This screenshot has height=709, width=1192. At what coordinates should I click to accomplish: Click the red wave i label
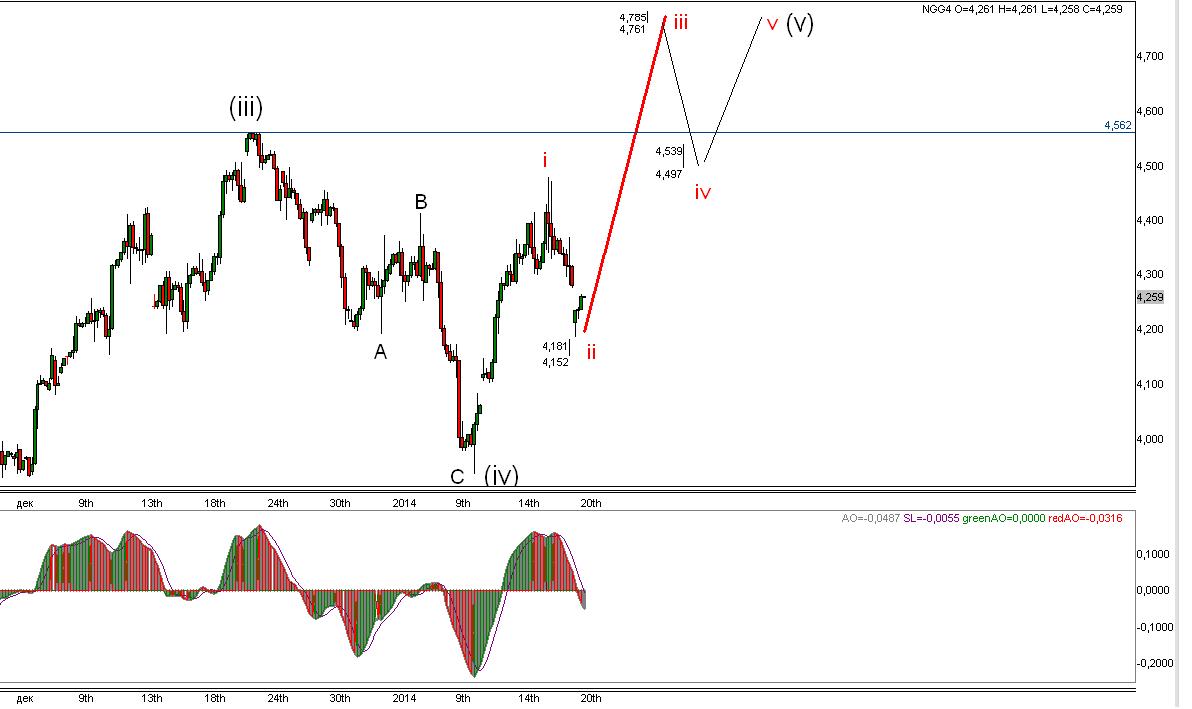(544, 160)
